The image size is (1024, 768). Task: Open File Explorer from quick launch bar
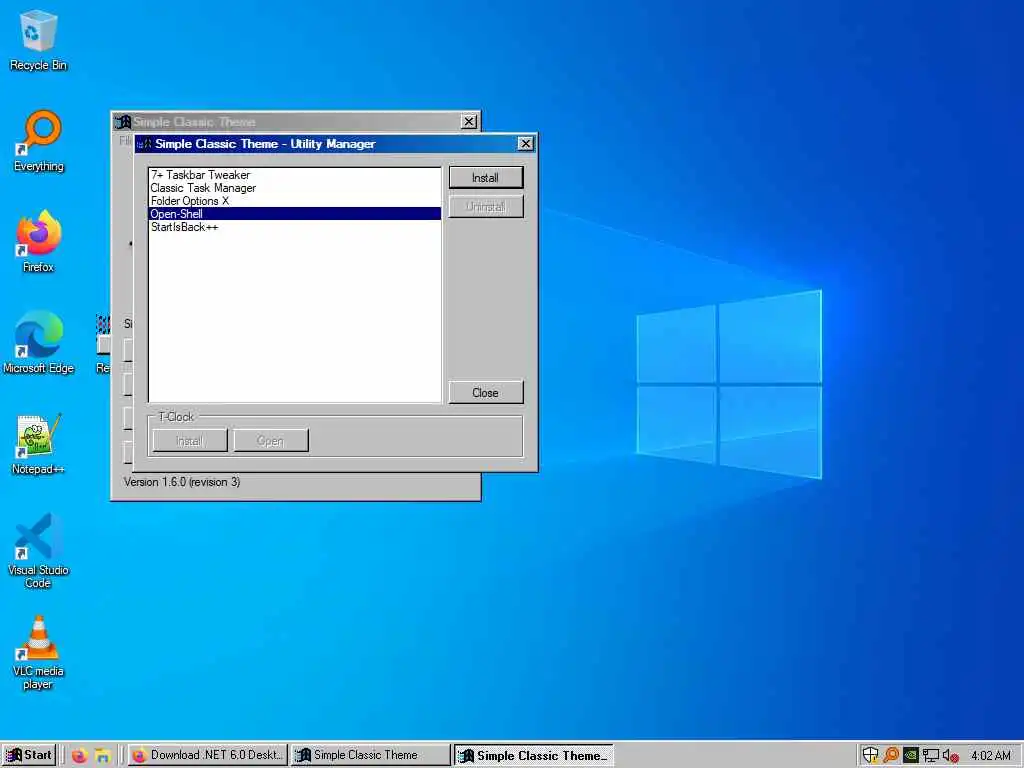(103, 756)
